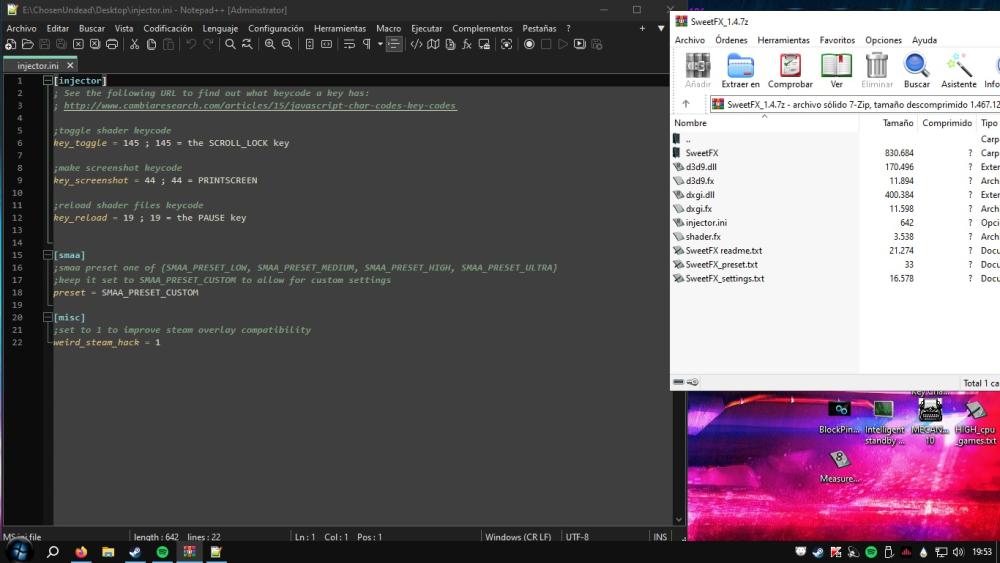This screenshot has height=563, width=1000.
Task: Click the Replace icon next to Find
Action: click(247, 45)
